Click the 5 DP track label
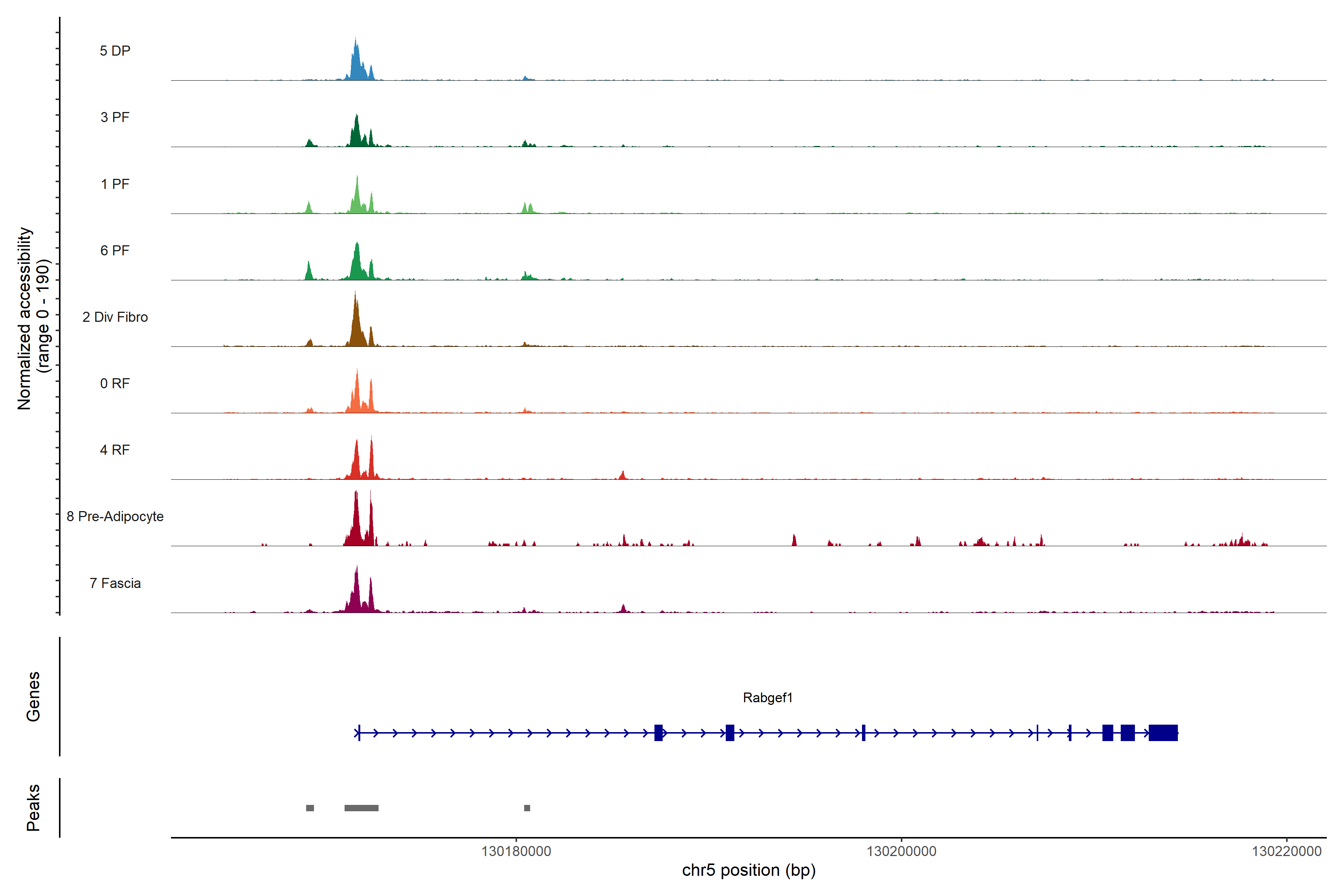1344x896 pixels. coord(115,51)
